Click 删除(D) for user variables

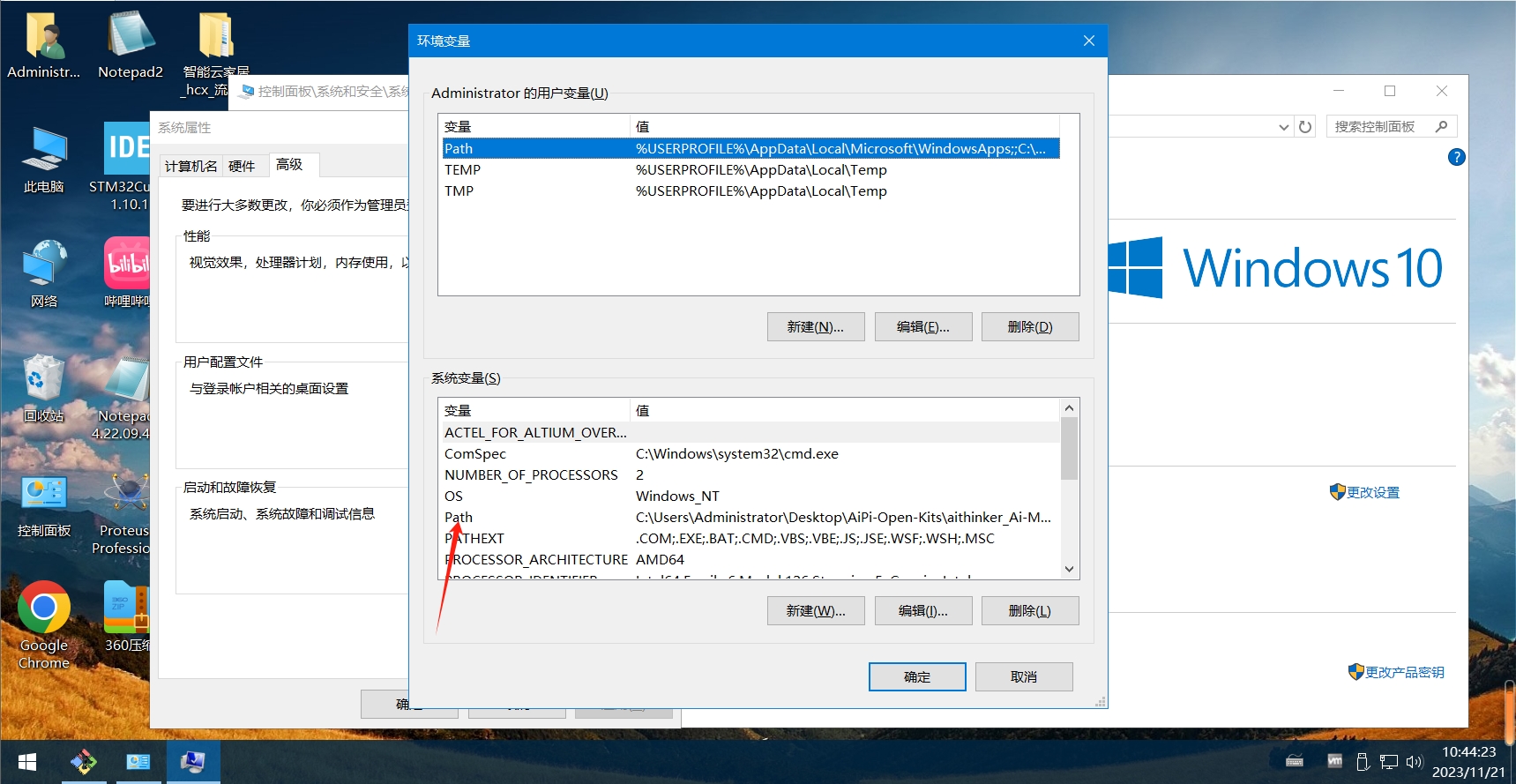pyautogui.click(x=1030, y=326)
